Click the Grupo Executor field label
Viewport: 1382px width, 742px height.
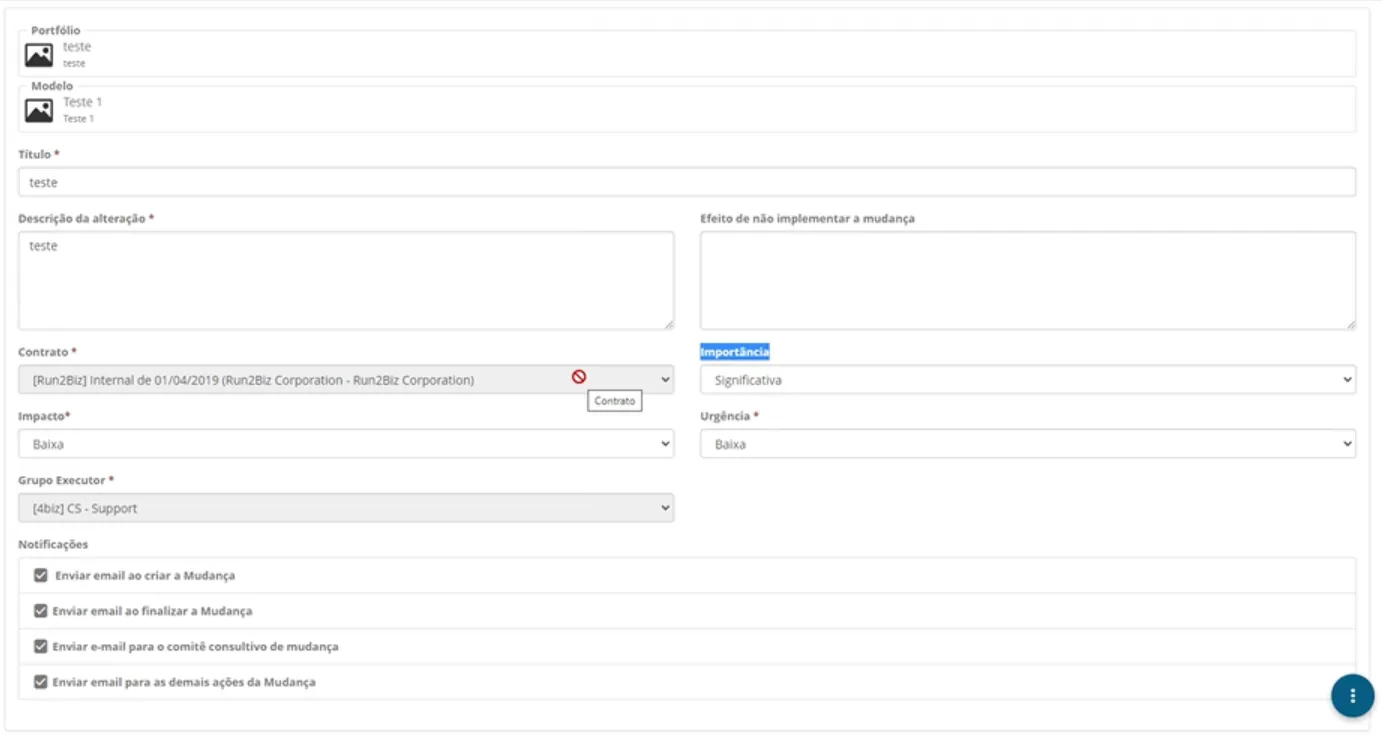[66, 480]
